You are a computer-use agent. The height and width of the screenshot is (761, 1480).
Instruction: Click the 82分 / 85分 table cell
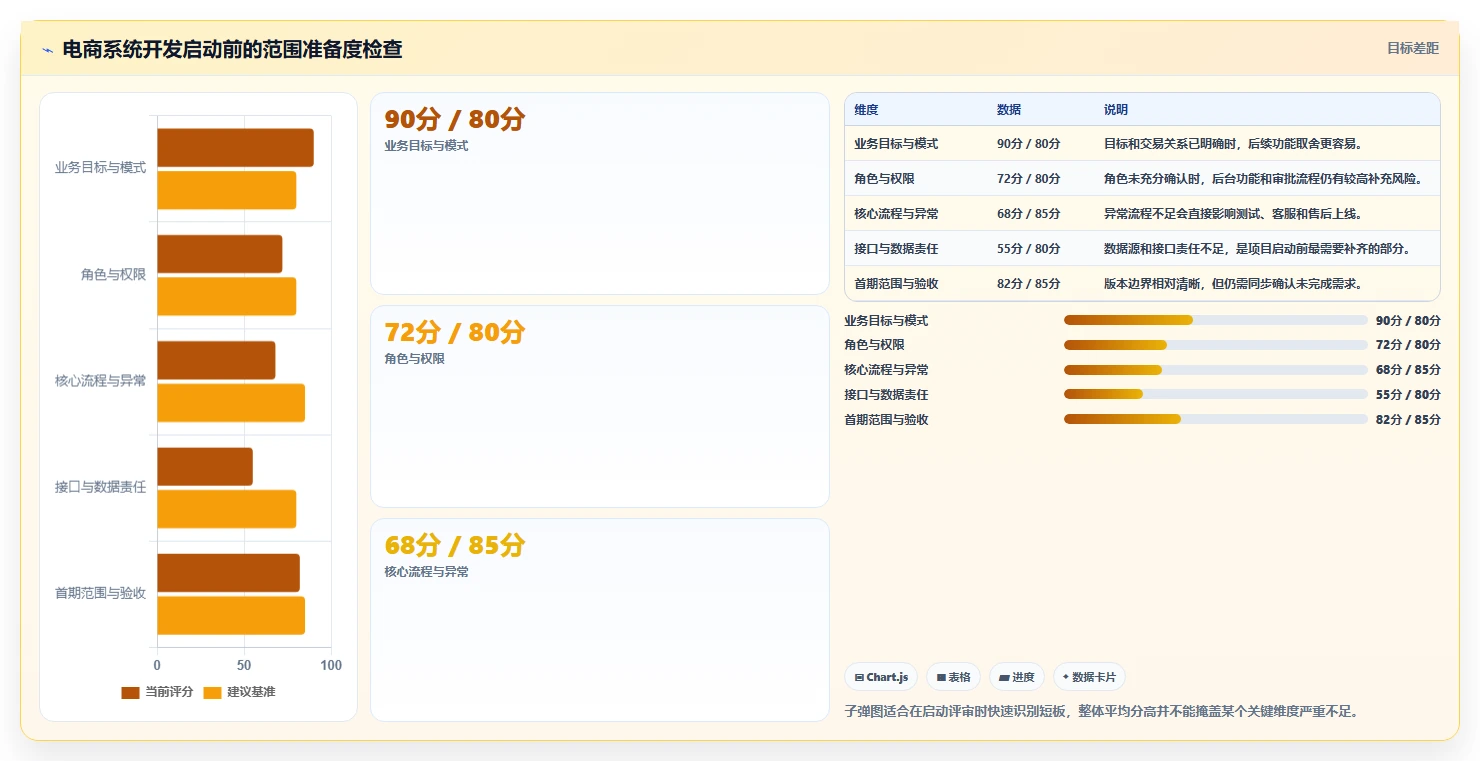[x=1029, y=284]
